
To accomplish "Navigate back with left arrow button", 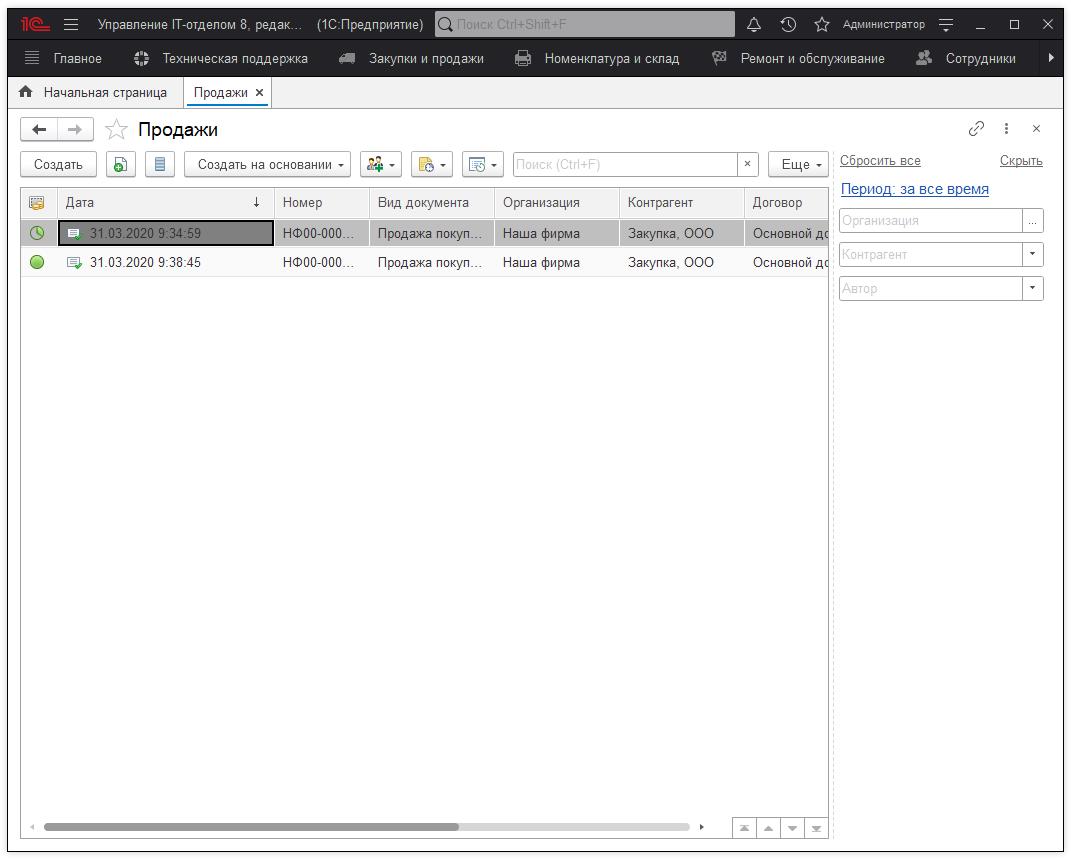I will pyautogui.click(x=39, y=129).
